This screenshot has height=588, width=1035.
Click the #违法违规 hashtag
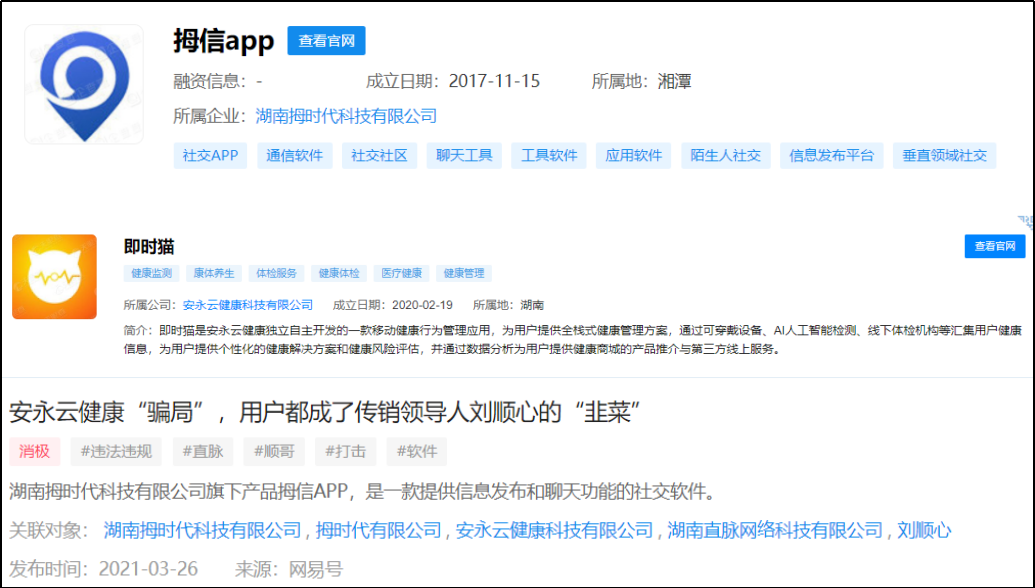tap(116, 451)
